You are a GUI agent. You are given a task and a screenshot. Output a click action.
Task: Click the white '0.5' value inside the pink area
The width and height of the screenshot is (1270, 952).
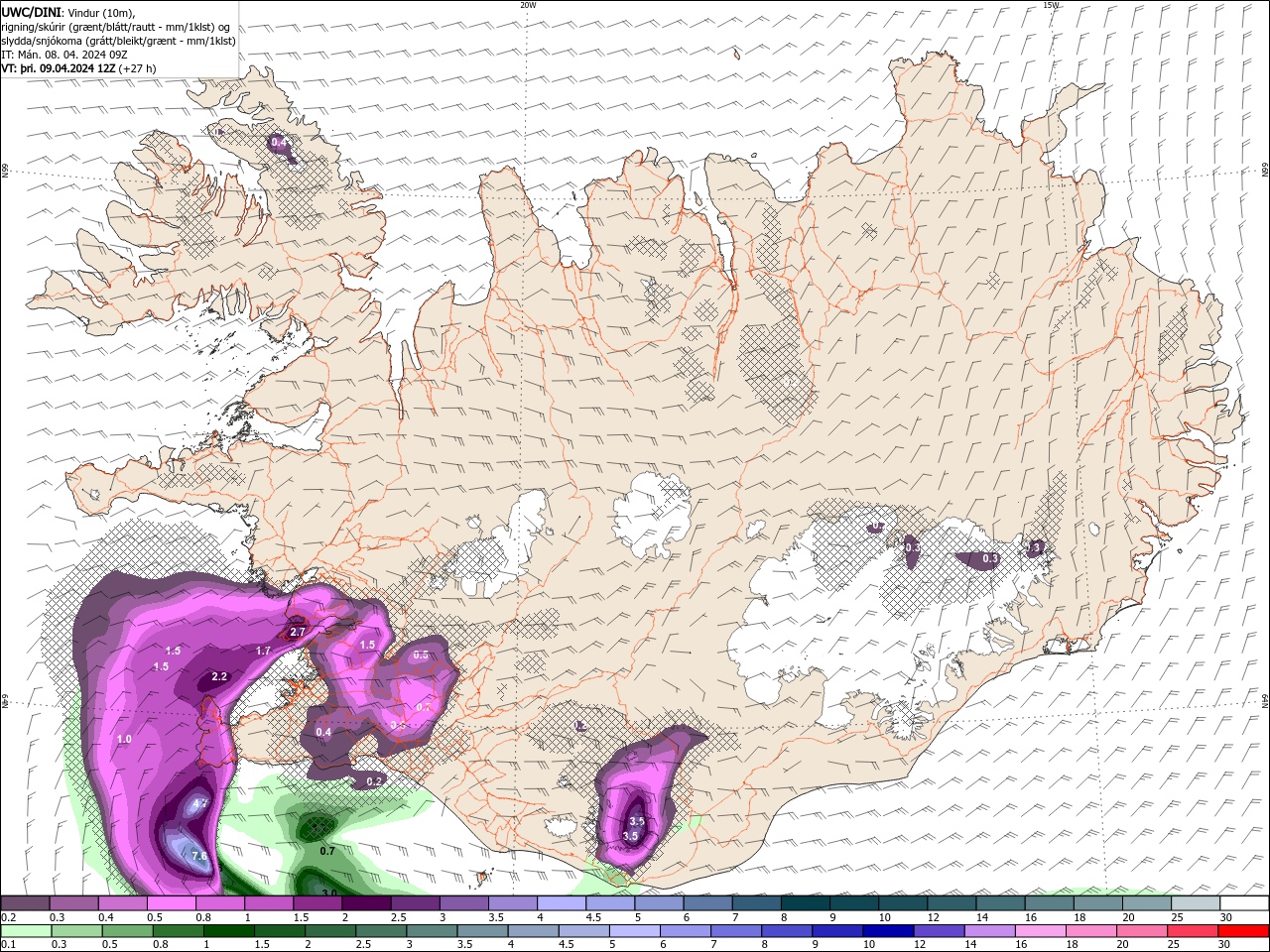coord(421,654)
